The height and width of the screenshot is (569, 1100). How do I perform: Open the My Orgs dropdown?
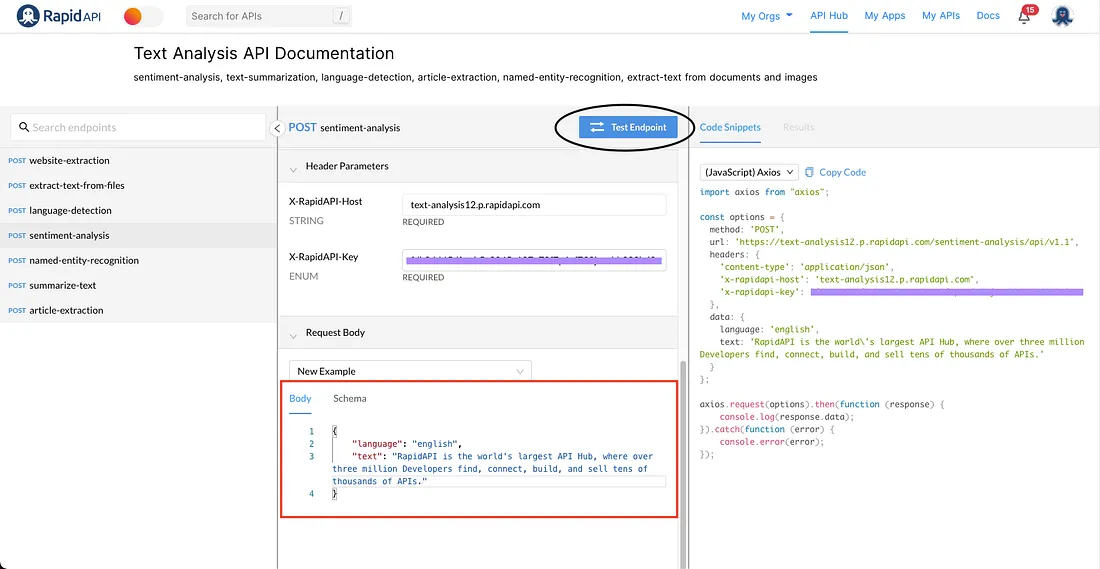coord(767,15)
